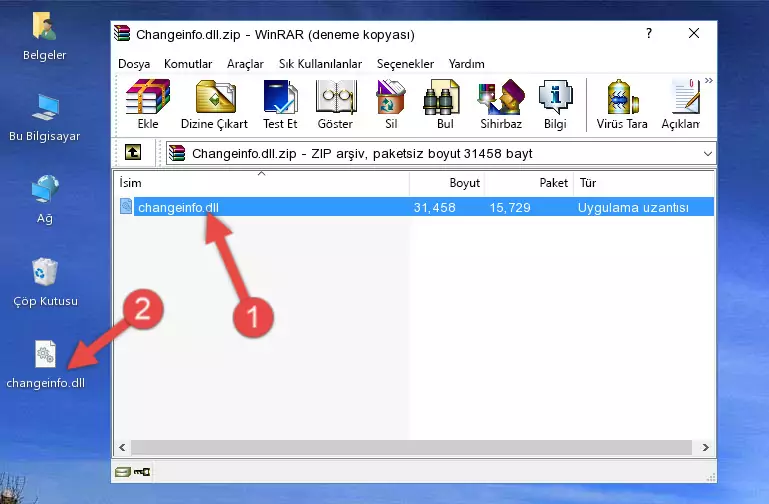The height and width of the screenshot is (504, 769).
Task: Open the Seçenekler menu
Action: (405, 64)
